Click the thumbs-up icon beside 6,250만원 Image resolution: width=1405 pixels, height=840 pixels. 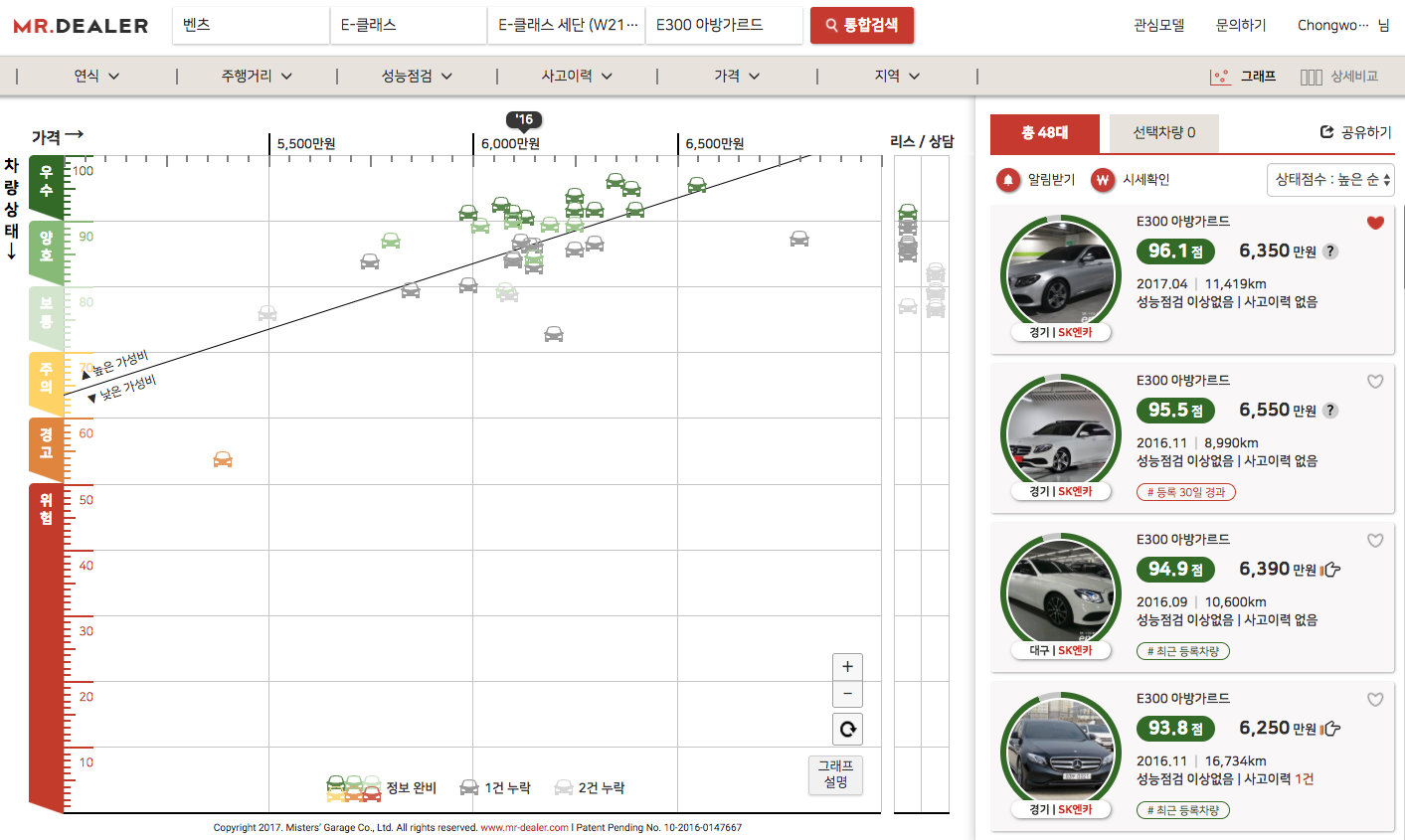pos(1330,729)
